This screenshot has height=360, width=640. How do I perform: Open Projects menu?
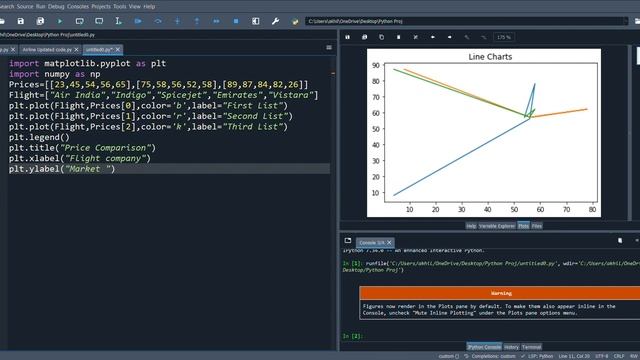coord(101,7)
